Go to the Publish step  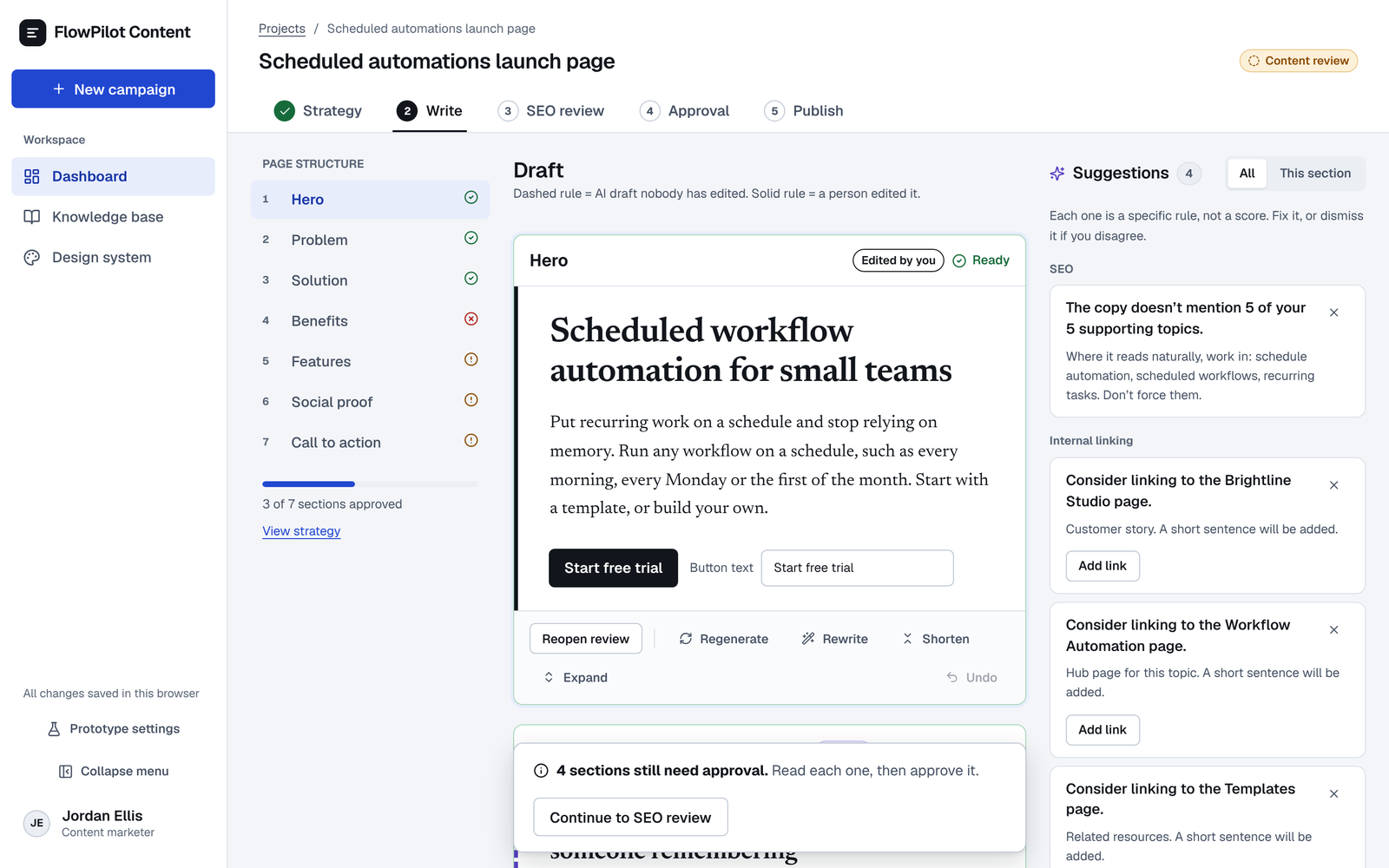[x=804, y=111]
